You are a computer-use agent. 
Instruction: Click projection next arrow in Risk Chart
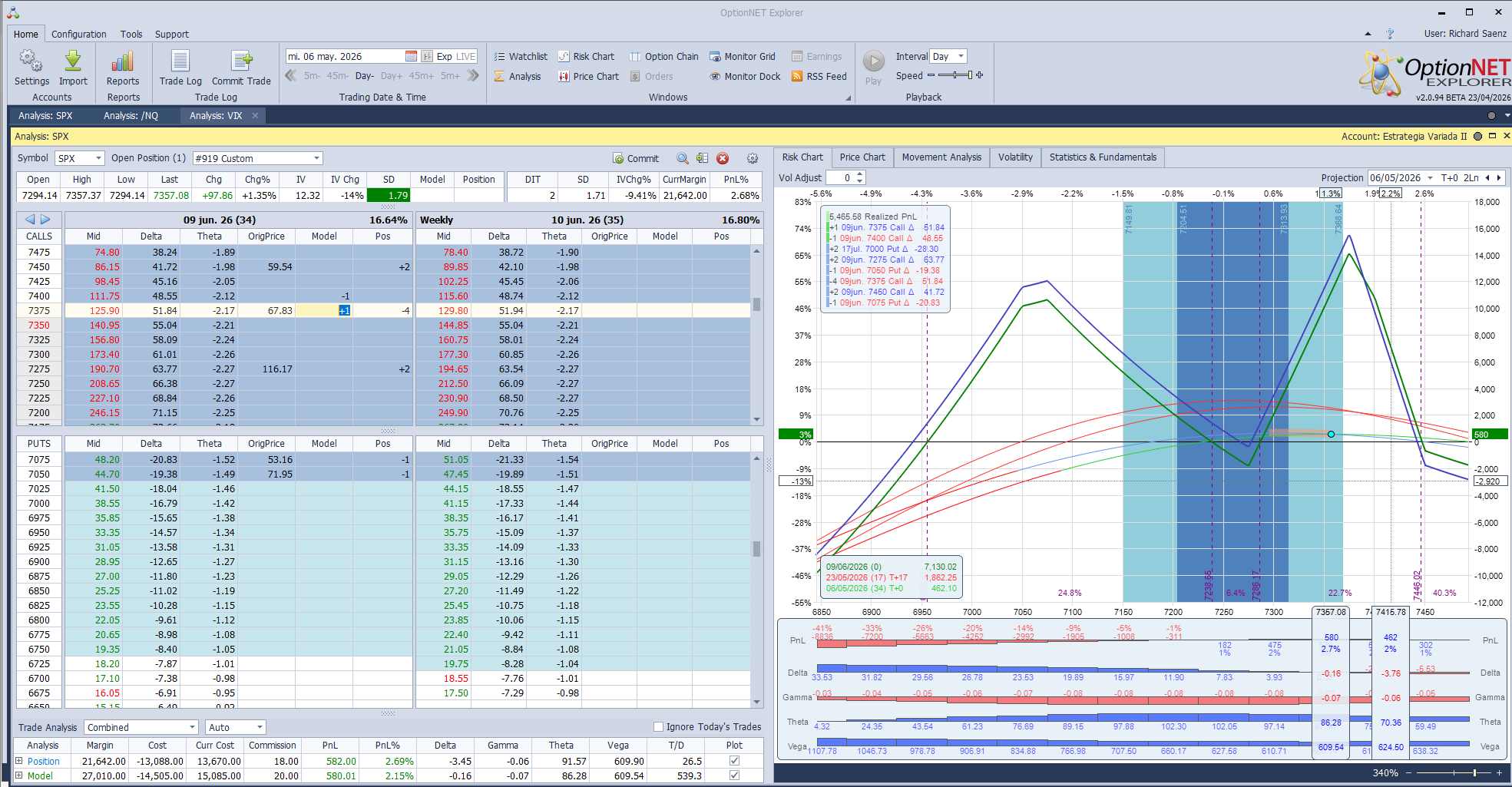(x=1498, y=177)
